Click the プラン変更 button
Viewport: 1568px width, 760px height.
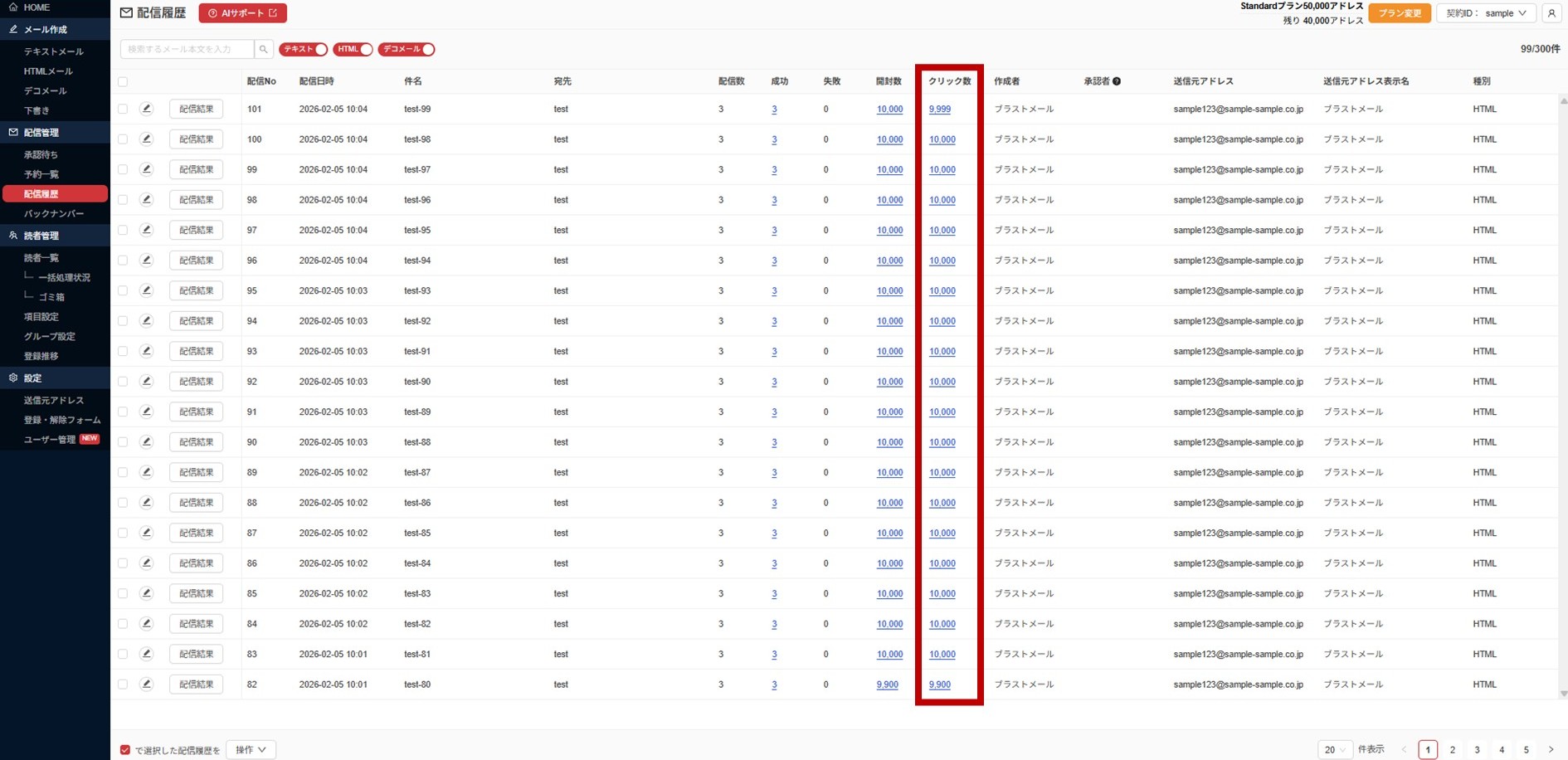point(1400,13)
